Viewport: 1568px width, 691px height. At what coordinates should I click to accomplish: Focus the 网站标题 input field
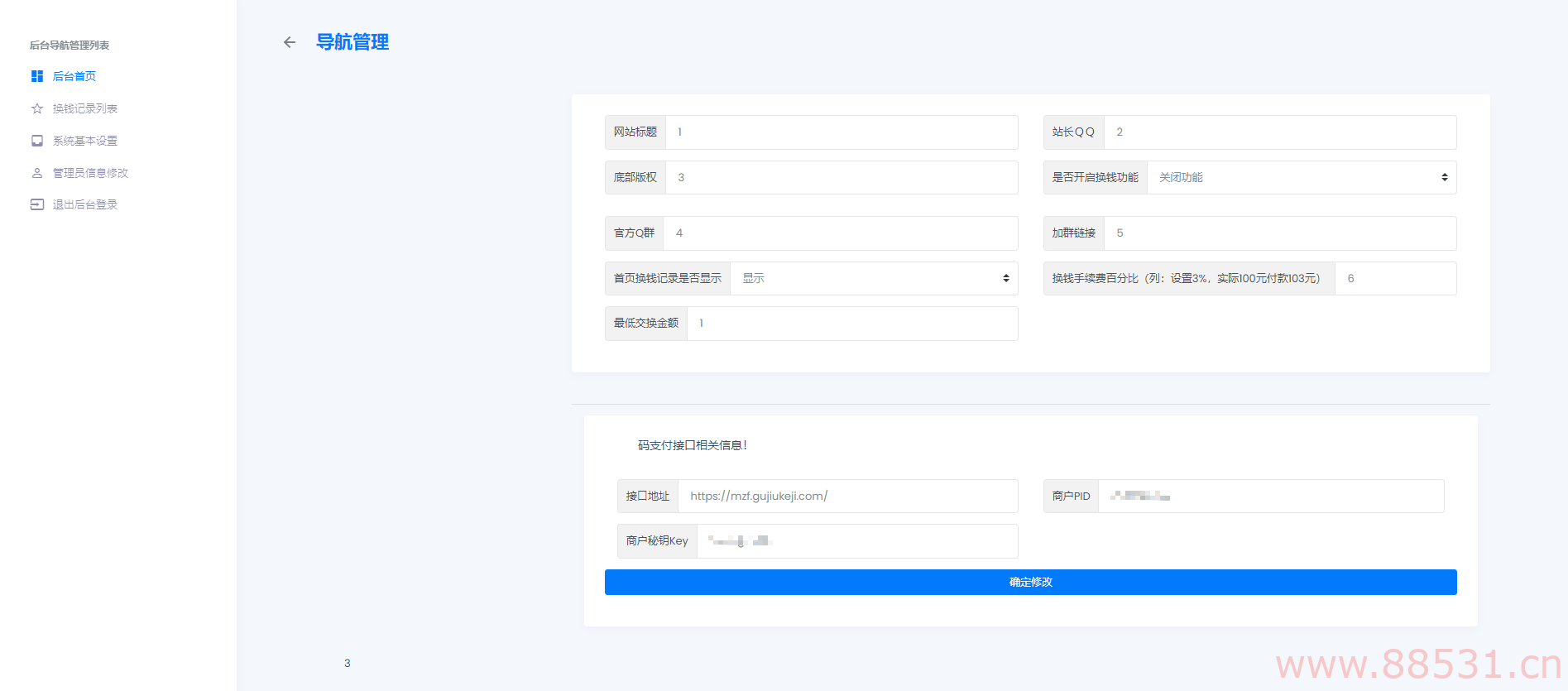click(x=842, y=132)
